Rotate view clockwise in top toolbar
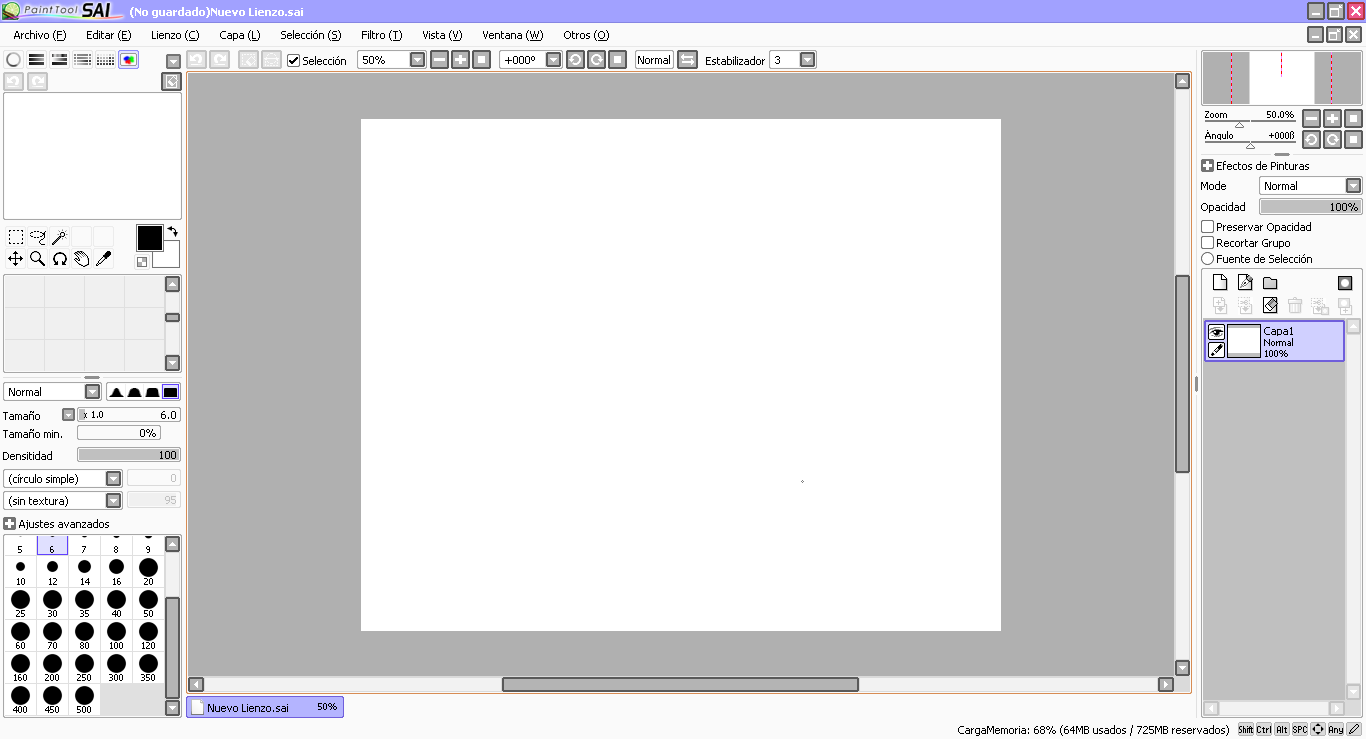The image size is (1370, 739). [x=596, y=60]
